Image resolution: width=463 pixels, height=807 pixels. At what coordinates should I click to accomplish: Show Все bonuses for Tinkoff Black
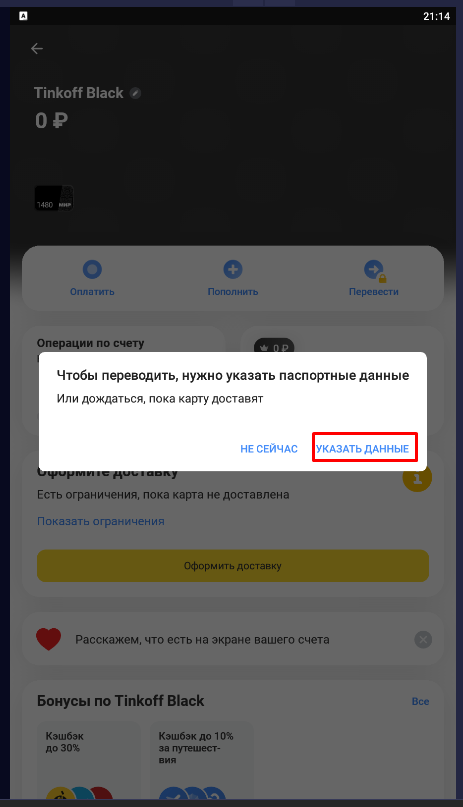pyautogui.click(x=420, y=701)
